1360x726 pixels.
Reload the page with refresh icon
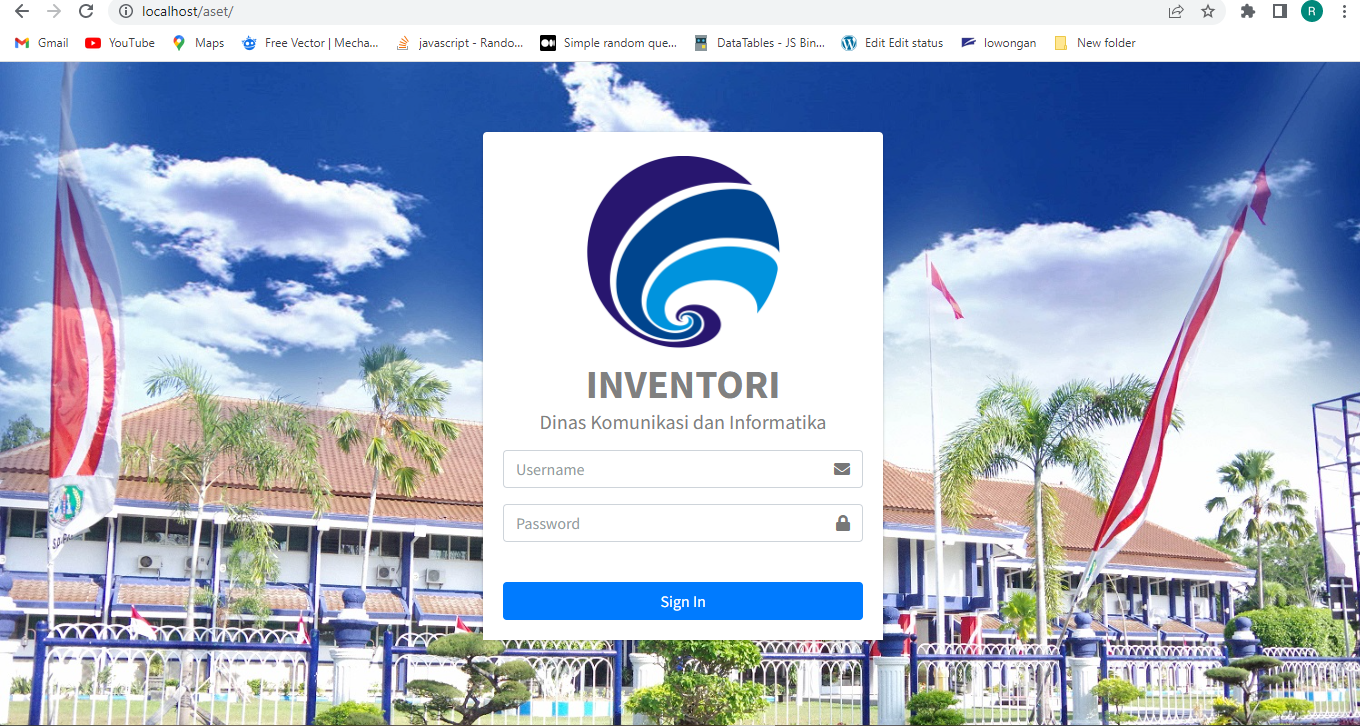tap(86, 11)
